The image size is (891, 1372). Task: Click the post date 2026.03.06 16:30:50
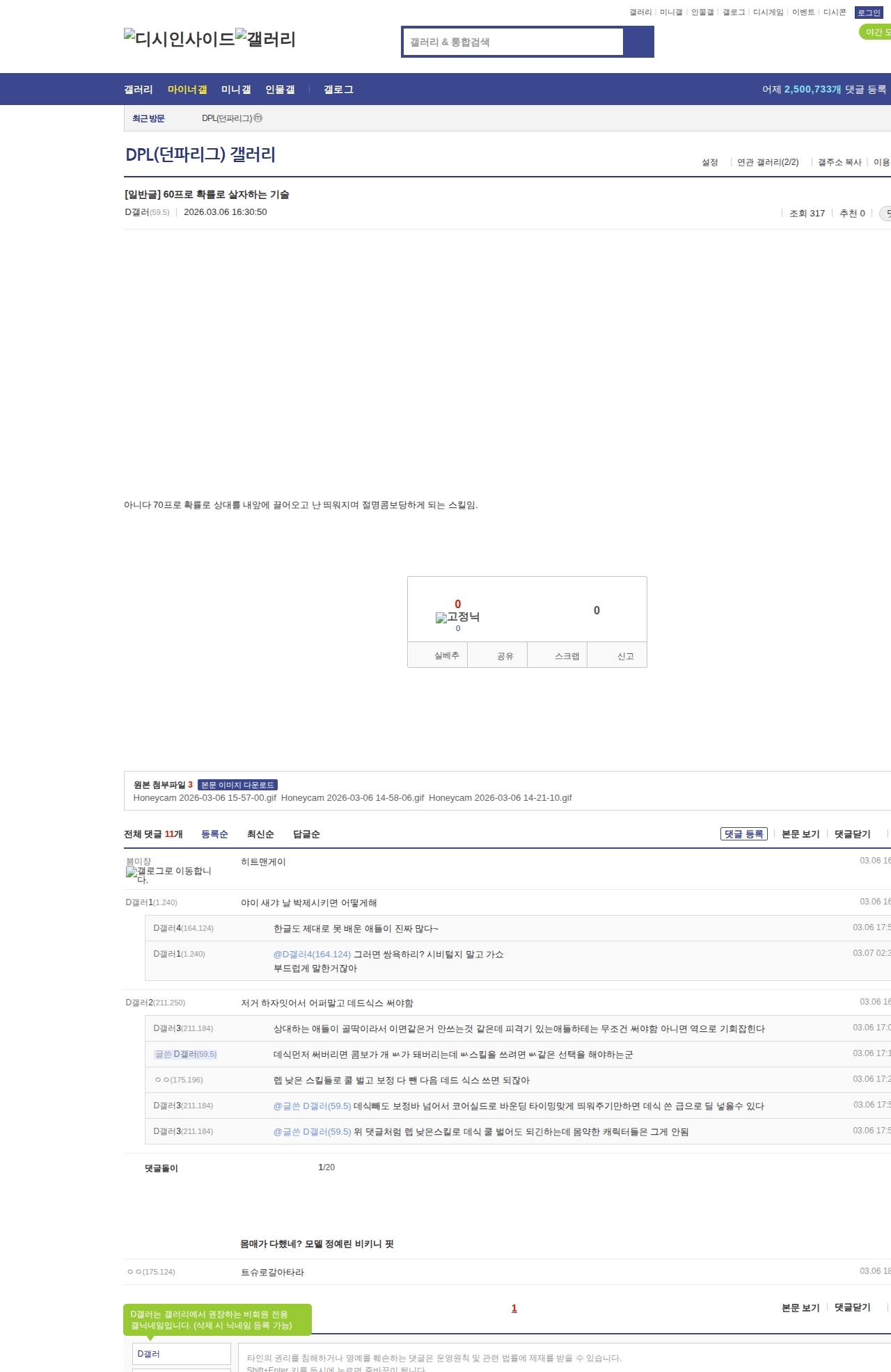[226, 212]
